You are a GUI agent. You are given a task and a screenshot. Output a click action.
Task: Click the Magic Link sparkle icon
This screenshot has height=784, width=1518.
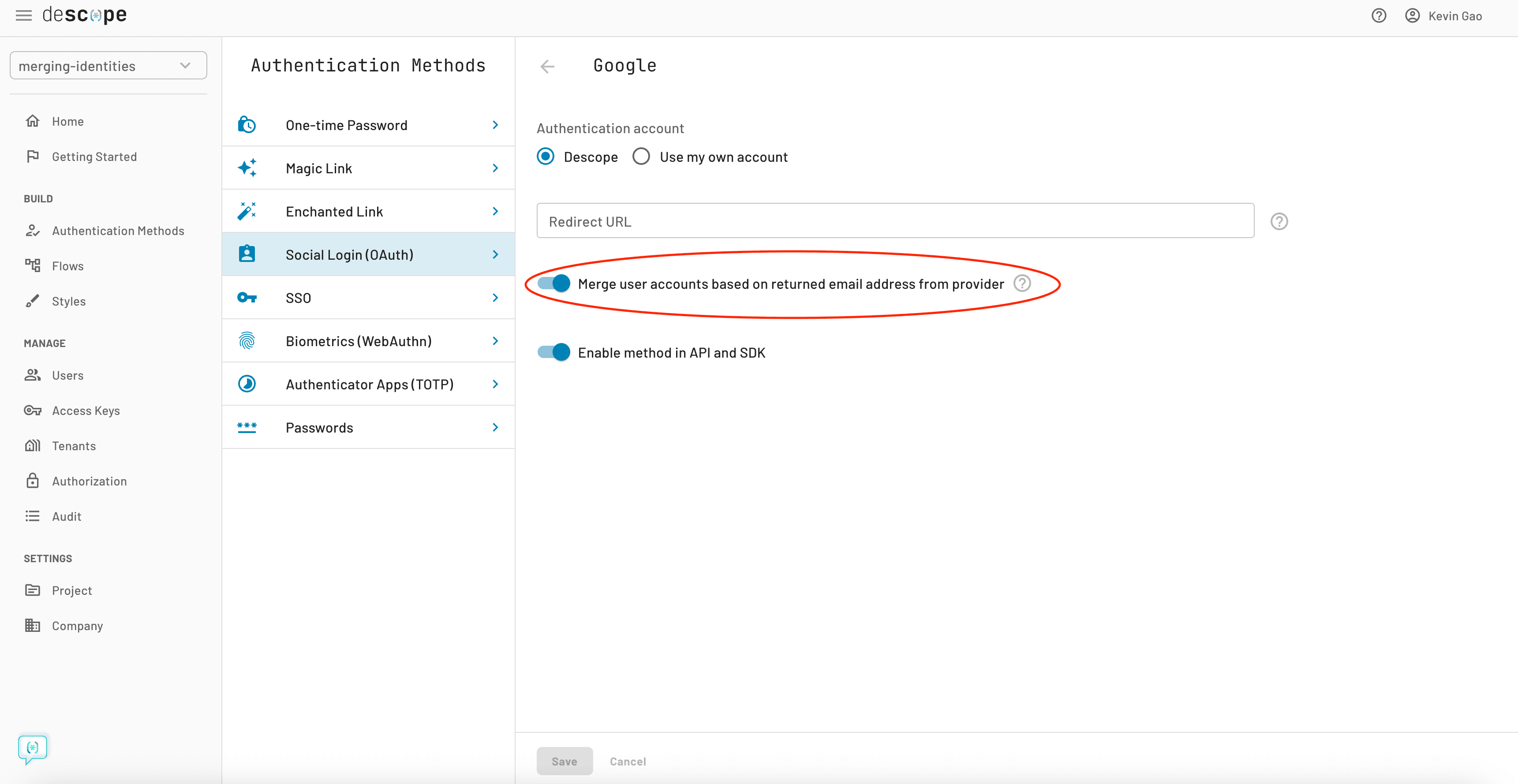tap(247, 167)
